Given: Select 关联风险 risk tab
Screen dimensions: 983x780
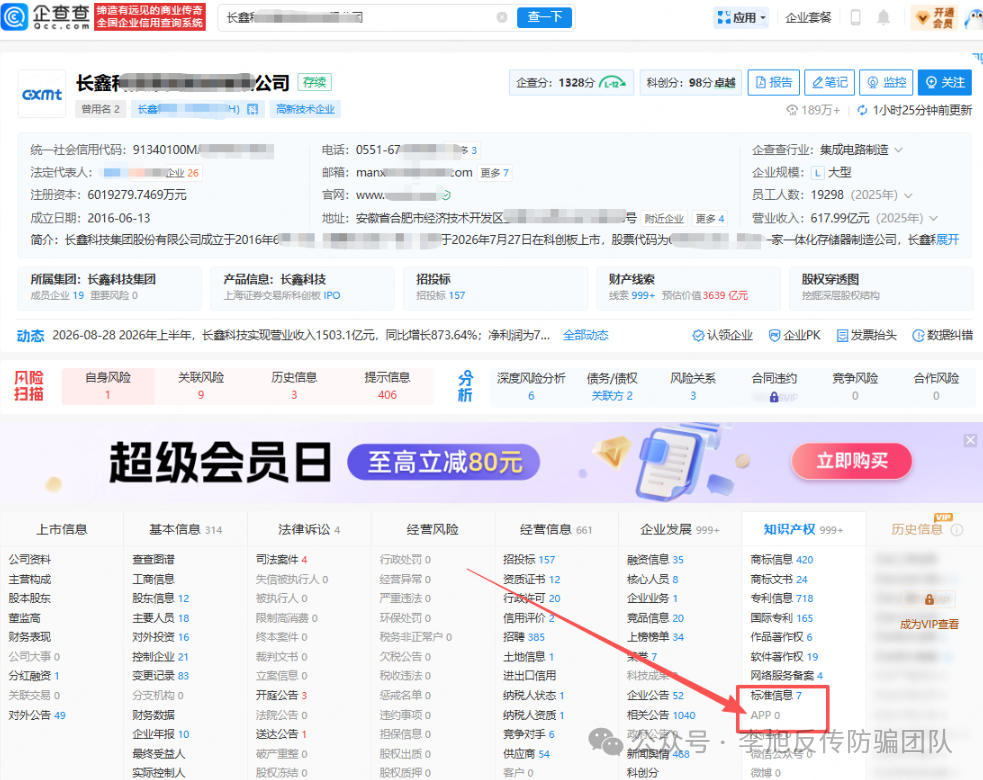Looking at the screenshot, I should coord(201,386).
